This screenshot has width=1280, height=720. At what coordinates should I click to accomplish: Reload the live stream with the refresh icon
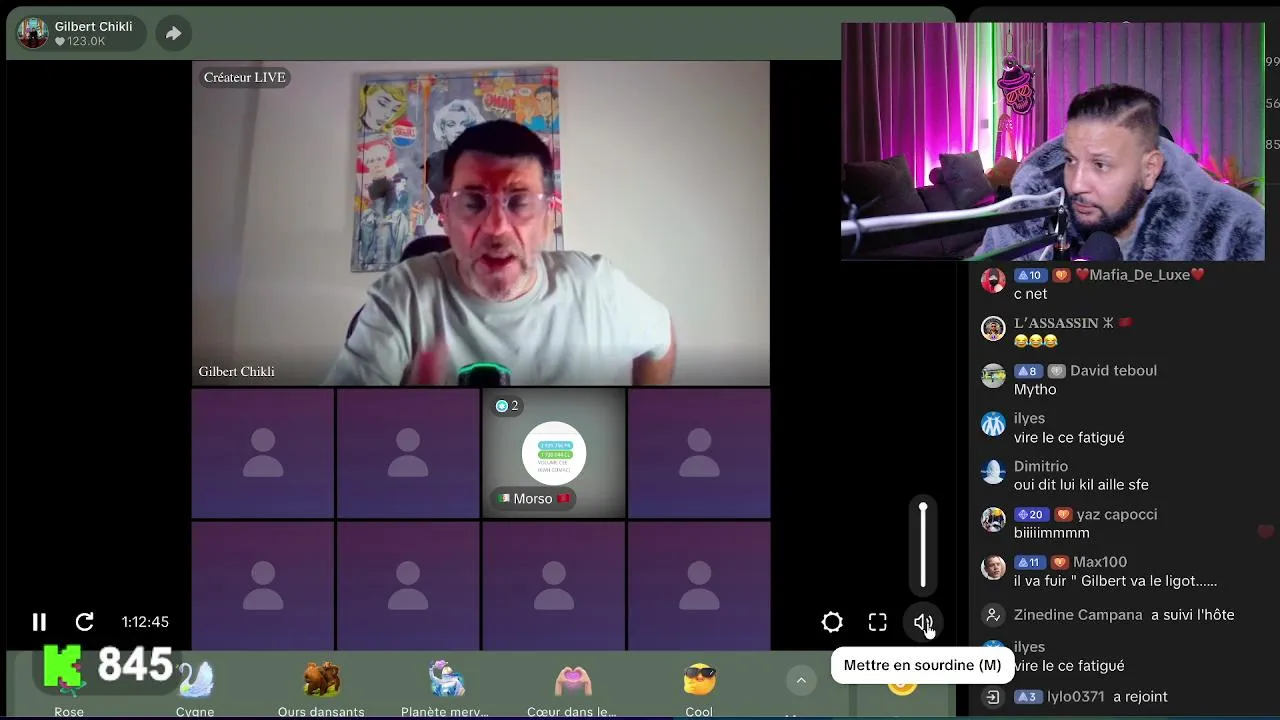pyautogui.click(x=85, y=622)
